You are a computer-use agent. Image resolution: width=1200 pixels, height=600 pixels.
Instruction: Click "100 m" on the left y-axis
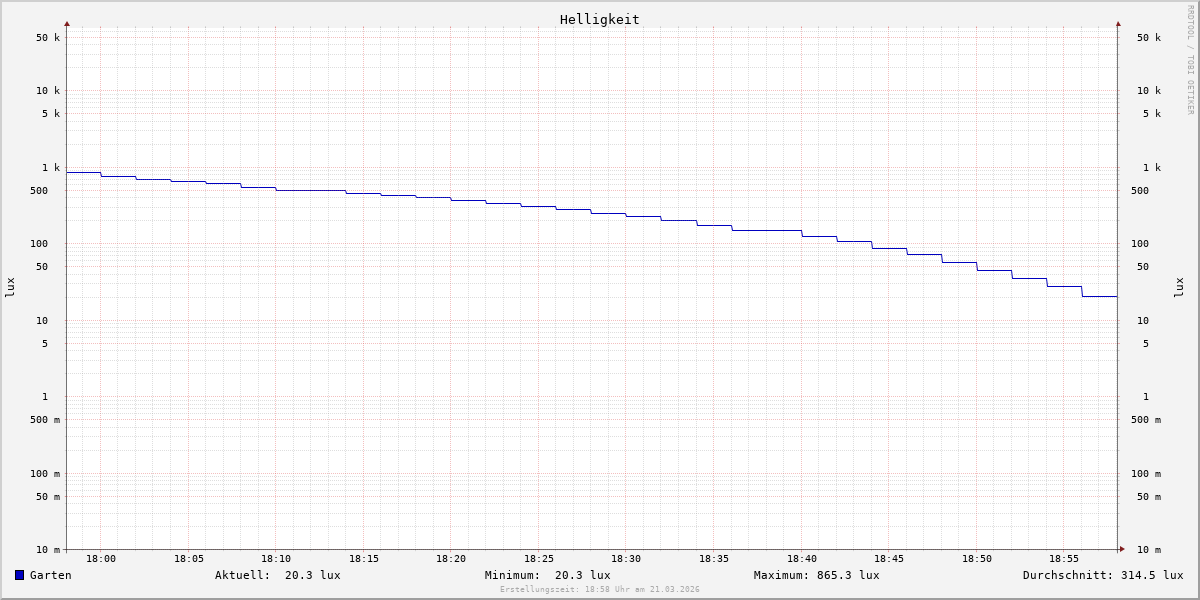pyautogui.click(x=45, y=474)
